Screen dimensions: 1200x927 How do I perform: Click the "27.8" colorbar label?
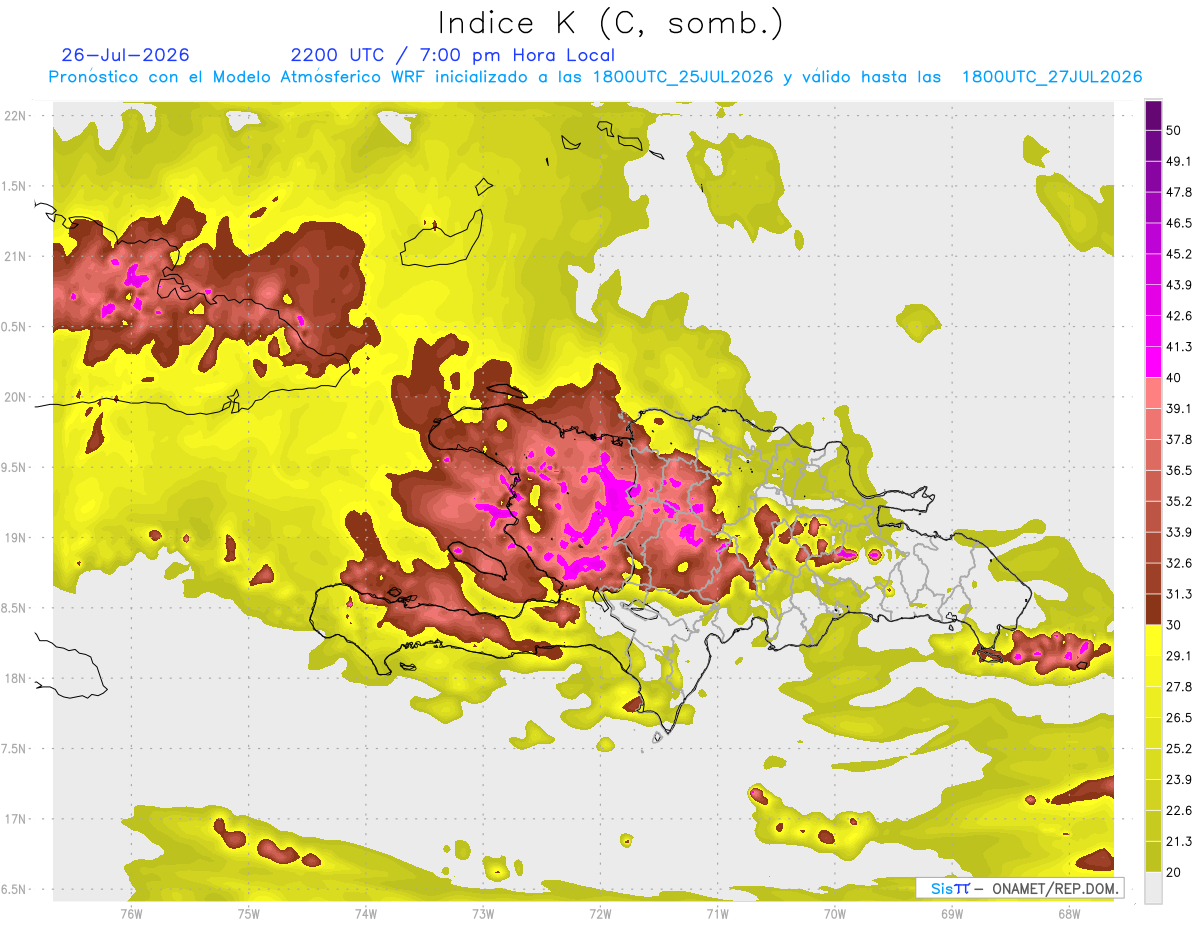click(x=1179, y=687)
